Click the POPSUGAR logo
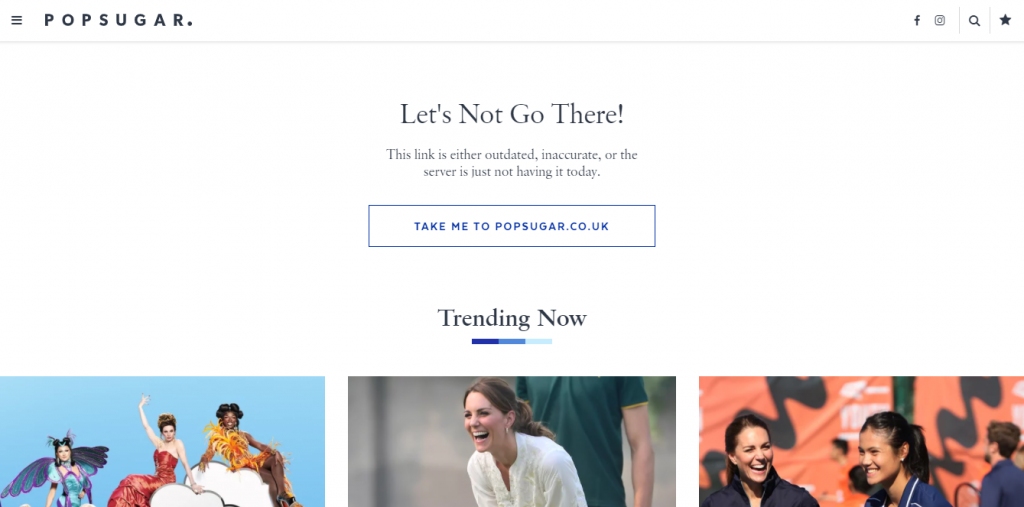 point(118,20)
